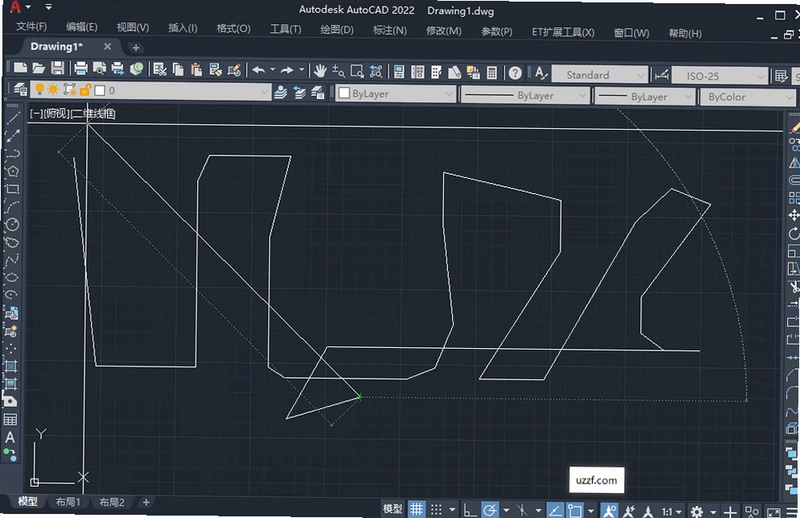Click the workspace switching gear icon

click(697, 512)
